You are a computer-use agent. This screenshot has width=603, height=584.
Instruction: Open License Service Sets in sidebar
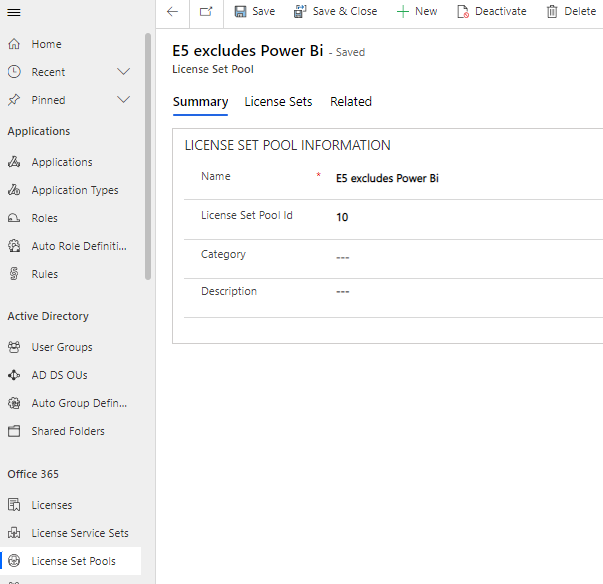tap(79, 533)
